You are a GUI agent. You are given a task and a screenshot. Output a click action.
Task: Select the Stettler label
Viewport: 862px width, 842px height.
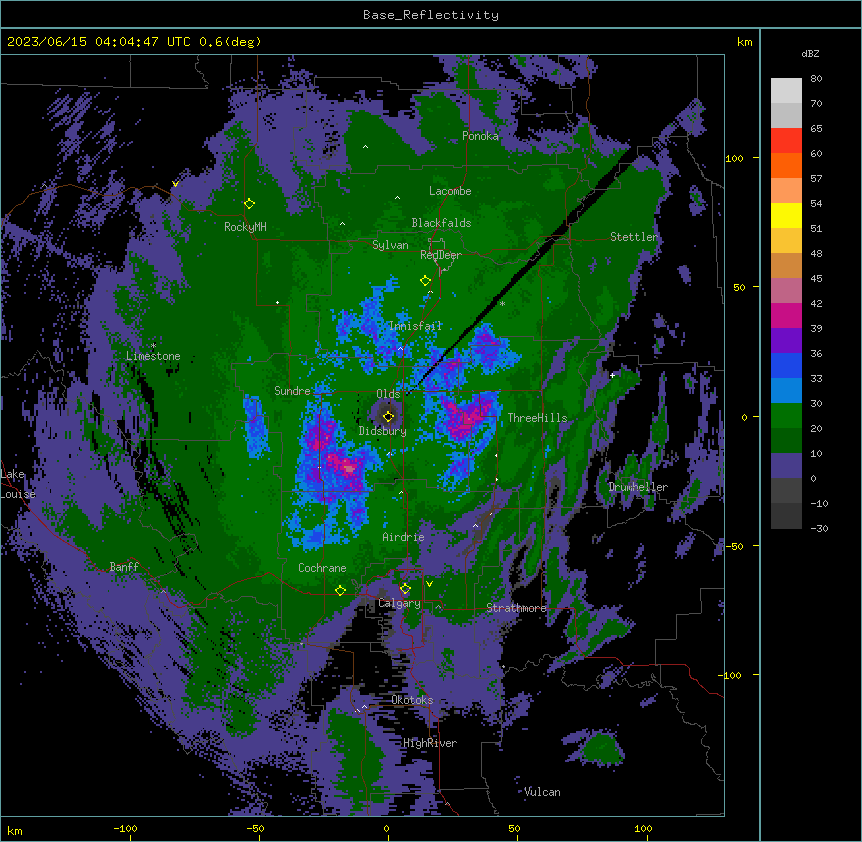634,237
